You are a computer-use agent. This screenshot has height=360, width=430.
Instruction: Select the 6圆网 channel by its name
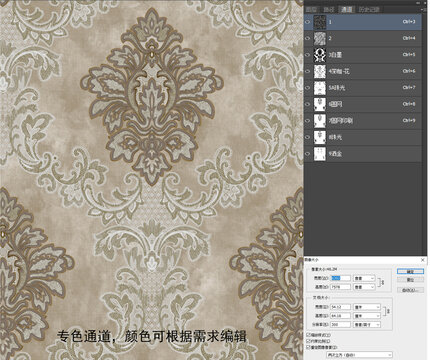click(335, 104)
